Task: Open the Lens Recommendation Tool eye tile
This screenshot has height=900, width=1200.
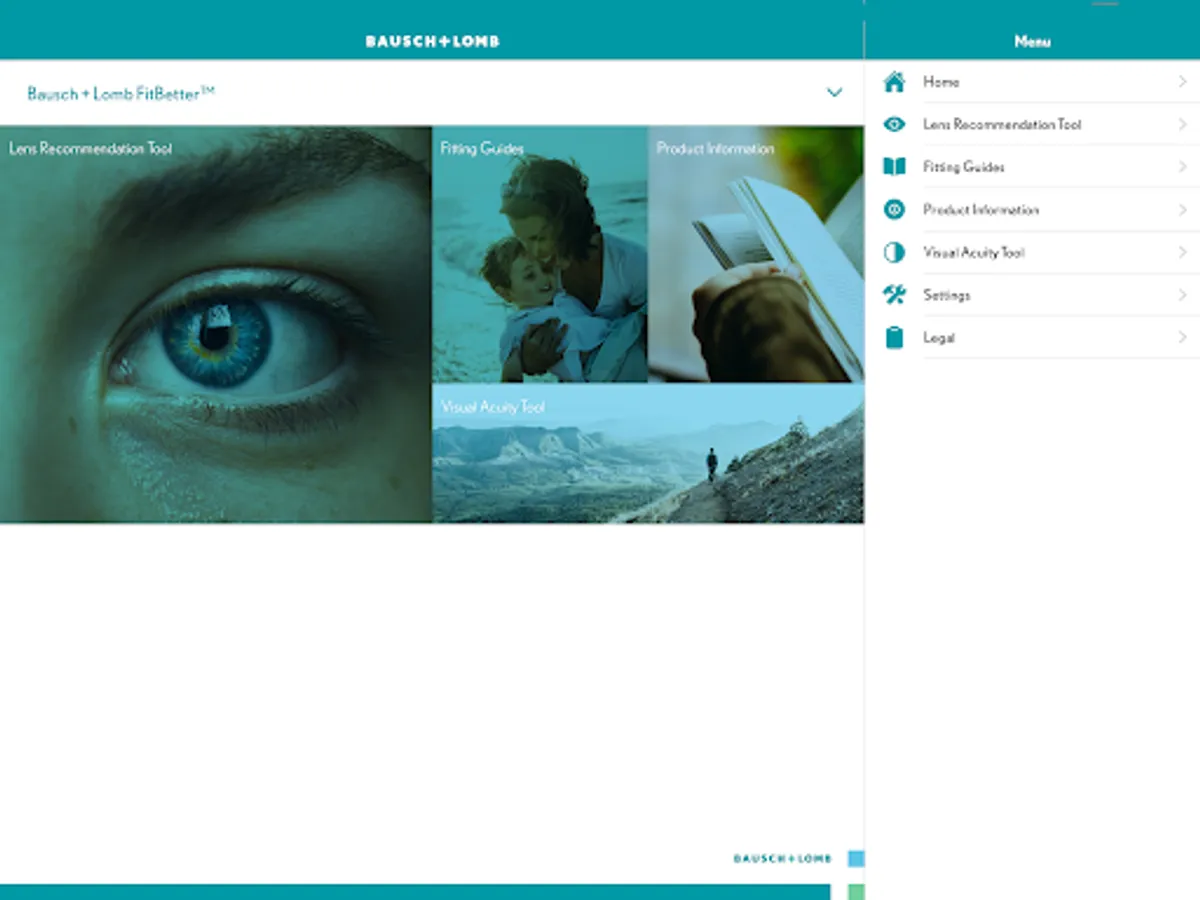Action: tap(216, 324)
